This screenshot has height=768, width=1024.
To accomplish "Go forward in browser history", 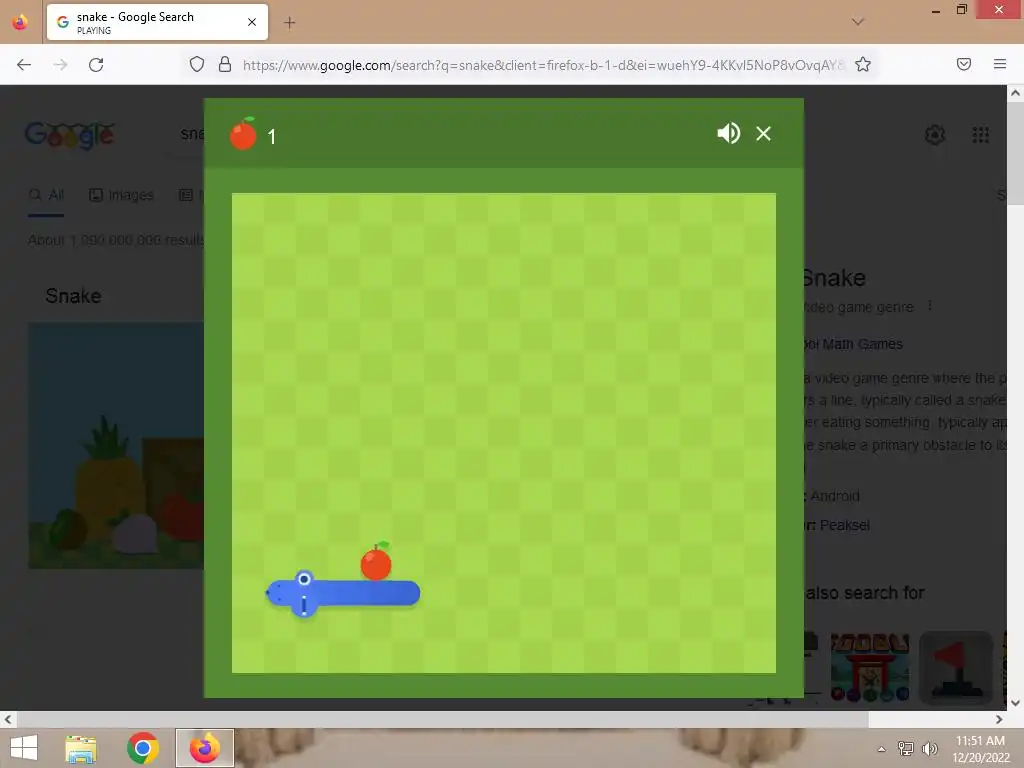I will (60, 65).
